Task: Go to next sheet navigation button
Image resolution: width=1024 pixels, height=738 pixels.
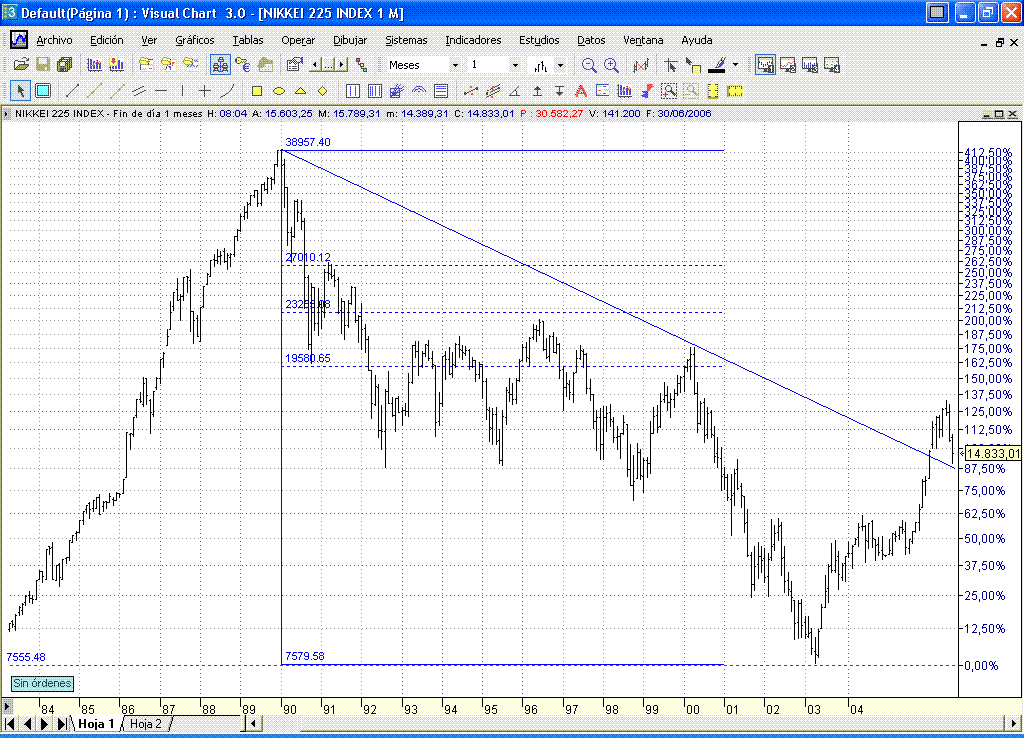Action: [44, 724]
